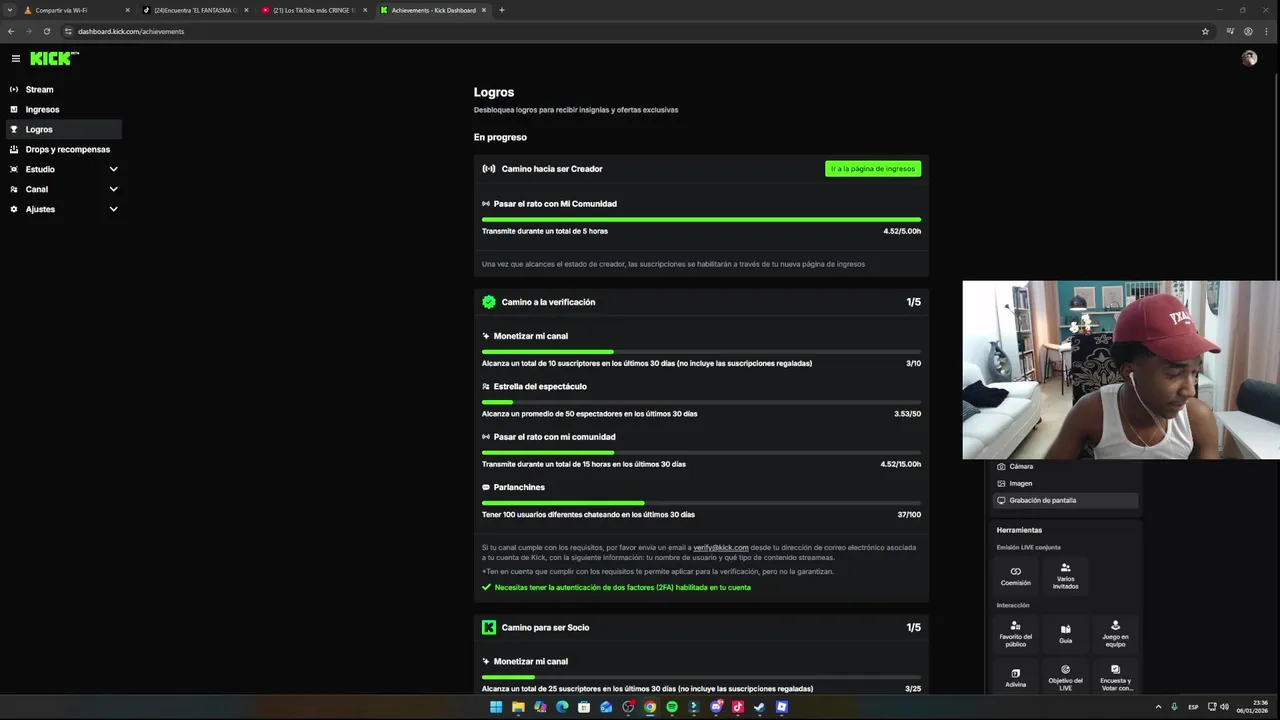Screen dimensions: 1280x720
Task: Select the Encuesta y Votar tool
Action: click(1115, 677)
